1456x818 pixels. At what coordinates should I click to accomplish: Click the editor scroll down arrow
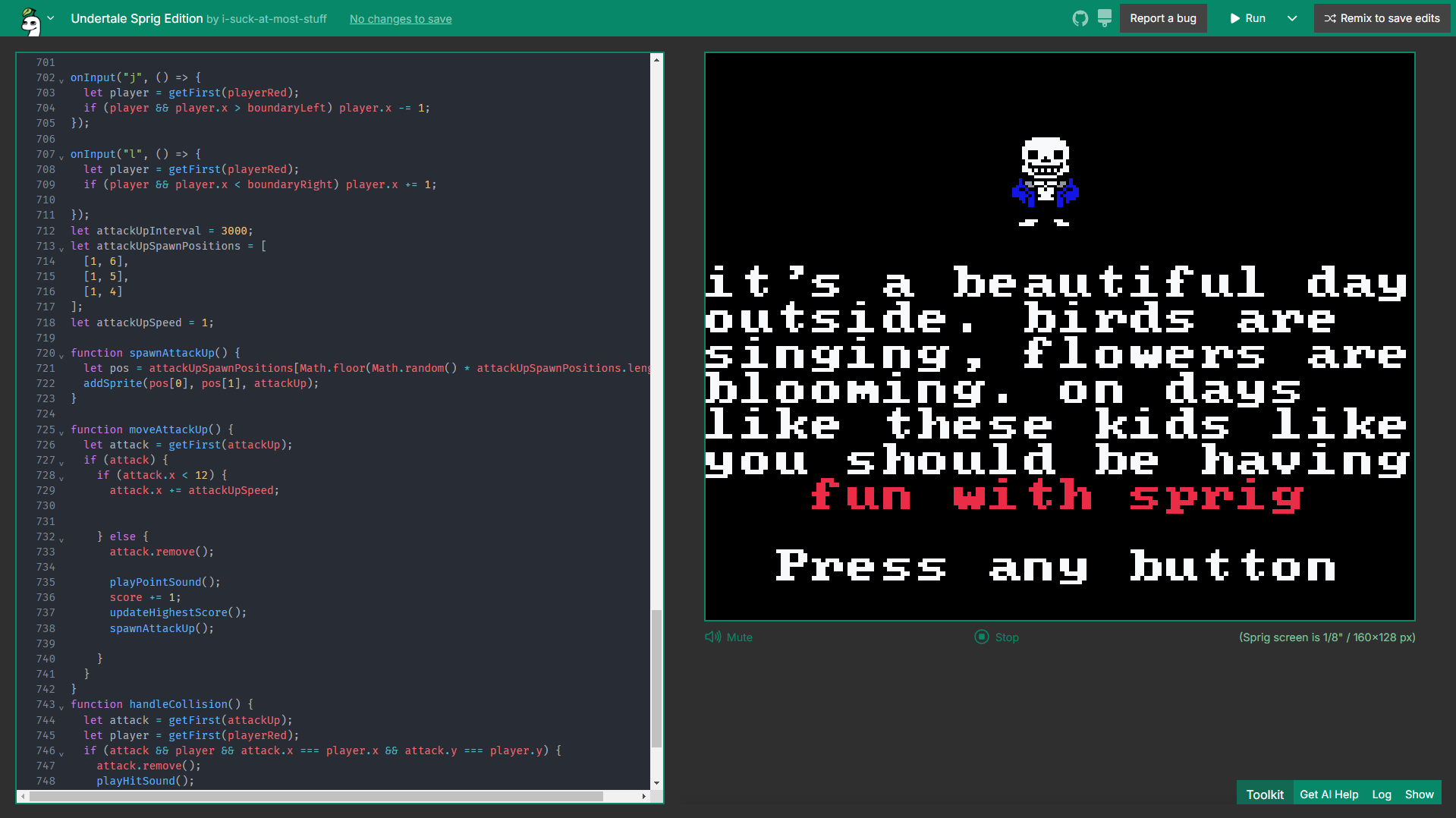pyautogui.click(x=656, y=783)
